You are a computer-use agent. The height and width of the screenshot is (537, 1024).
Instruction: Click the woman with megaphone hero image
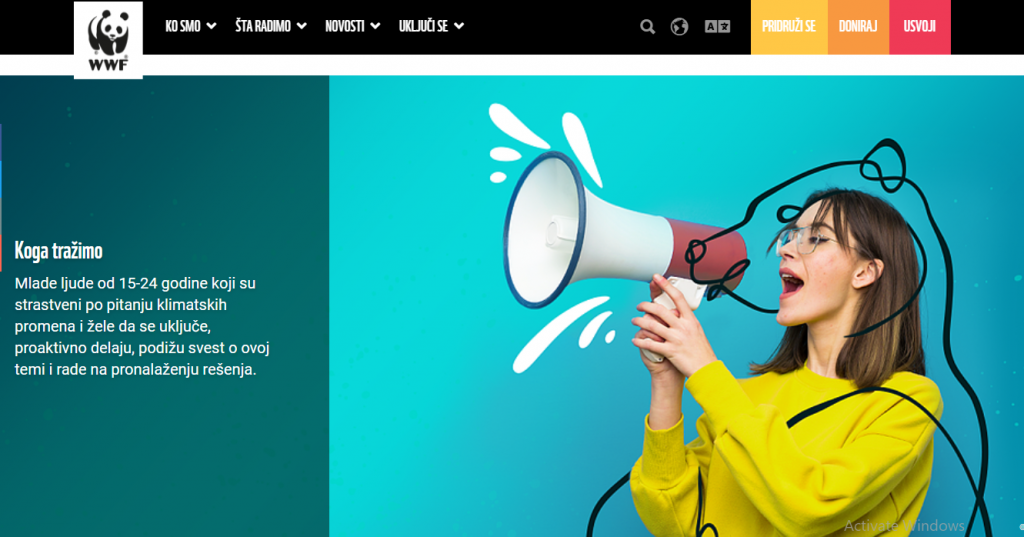coord(676,306)
